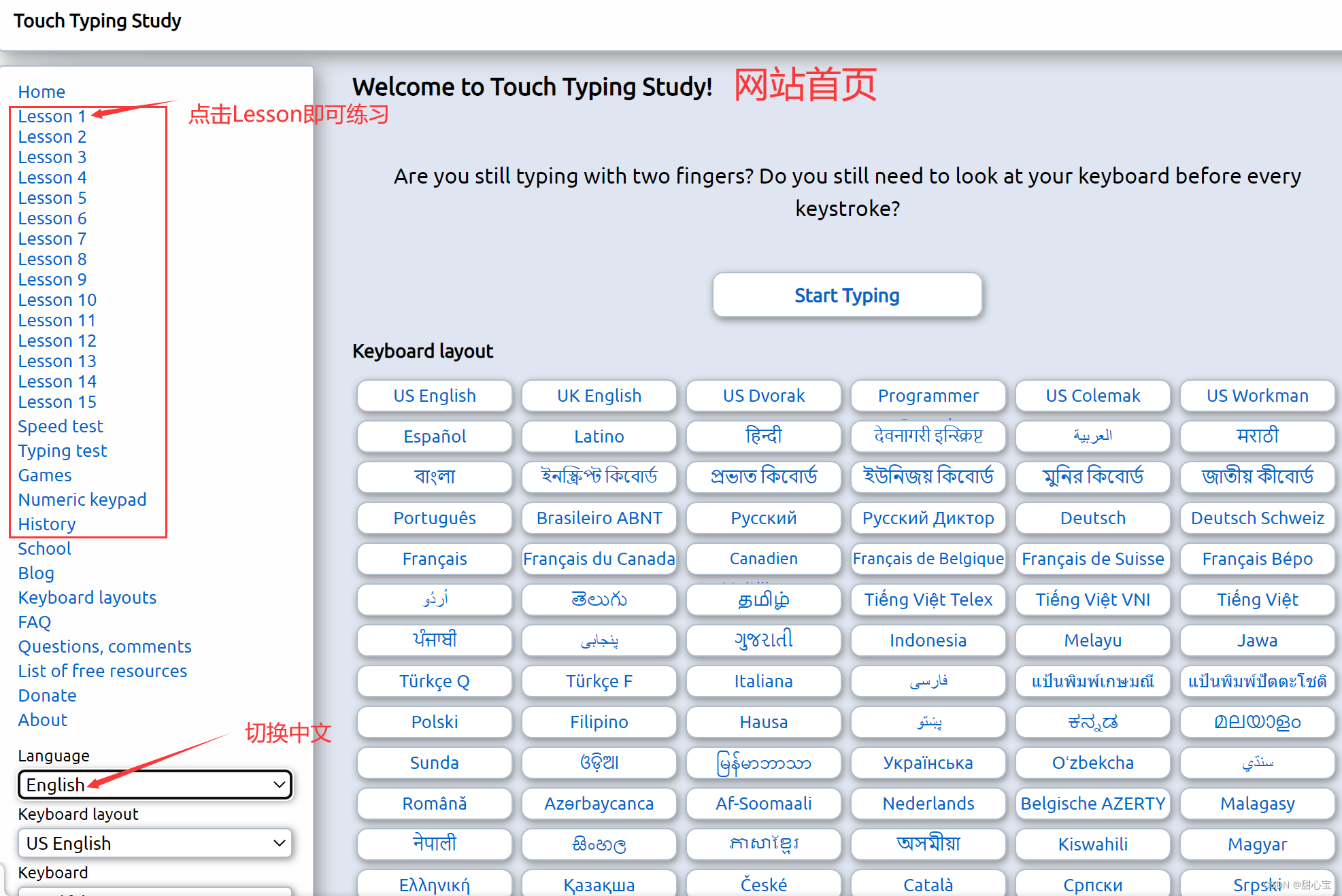Choose the Français Bépo layout
1342x896 pixels.
click(1257, 559)
